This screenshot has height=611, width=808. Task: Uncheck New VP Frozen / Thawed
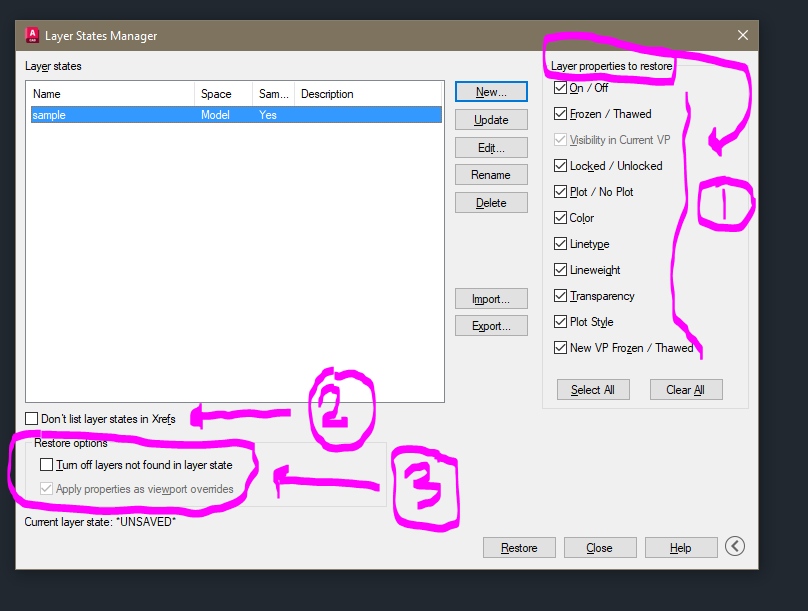pos(559,347)
